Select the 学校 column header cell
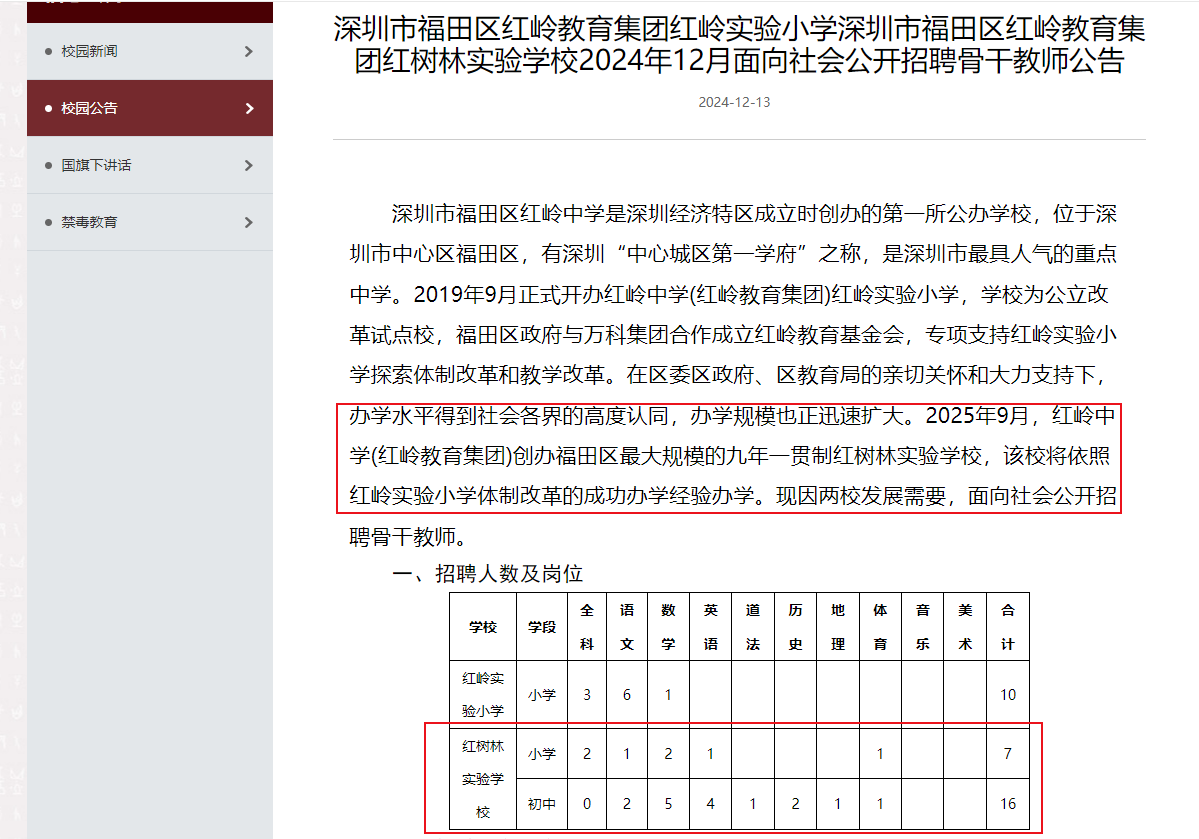 [483, 627]
